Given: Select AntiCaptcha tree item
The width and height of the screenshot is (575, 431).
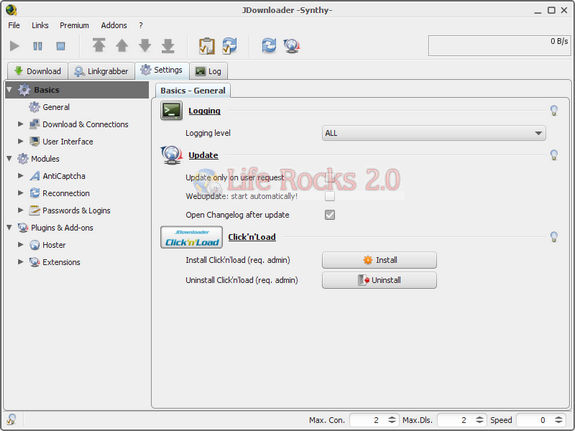Looking at the screenshot, I should (x=57, y=176).
